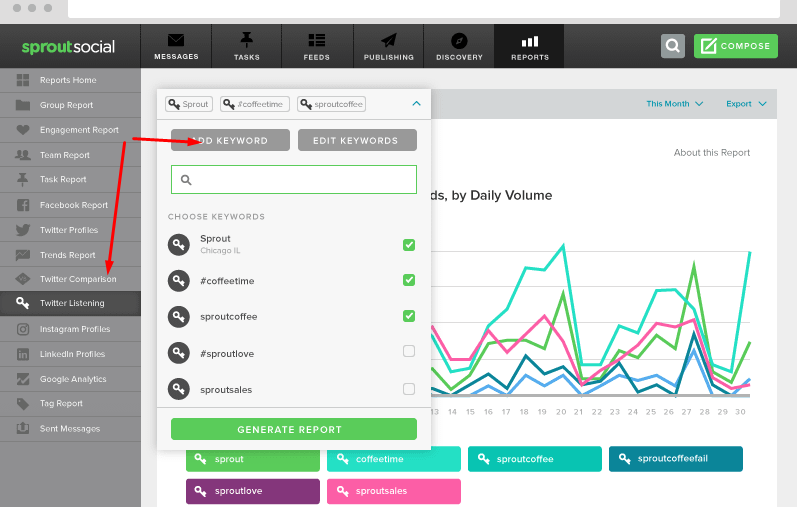The image size is (797, 507).
Task: Open the Export dropdown
Action: pyautogui.click(x=746, y=104)
